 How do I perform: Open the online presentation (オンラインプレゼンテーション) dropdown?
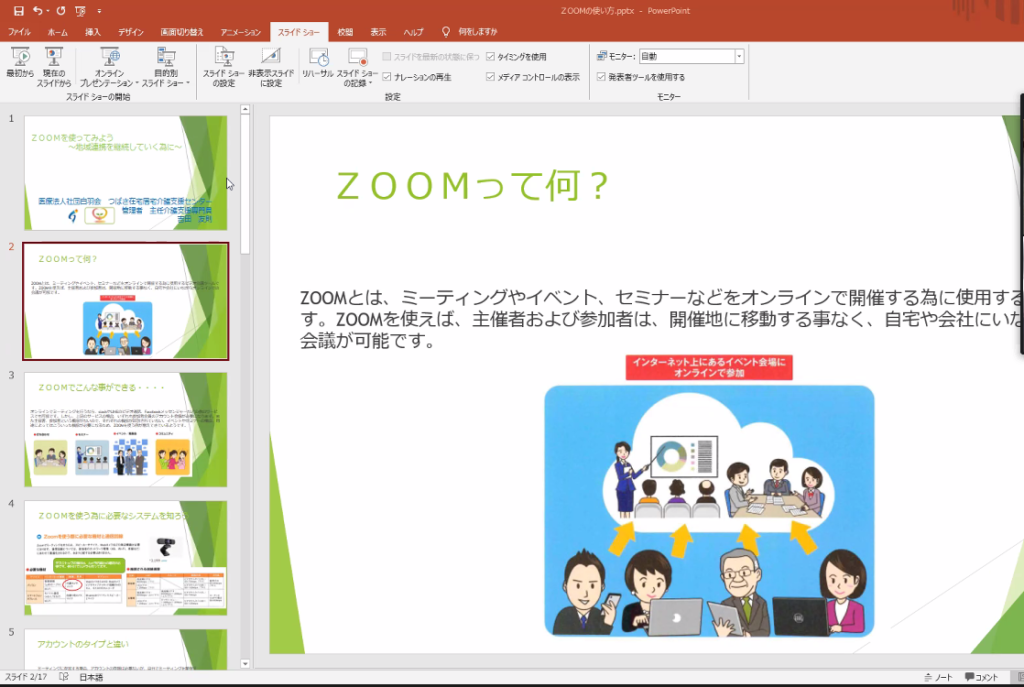[109, 68]
